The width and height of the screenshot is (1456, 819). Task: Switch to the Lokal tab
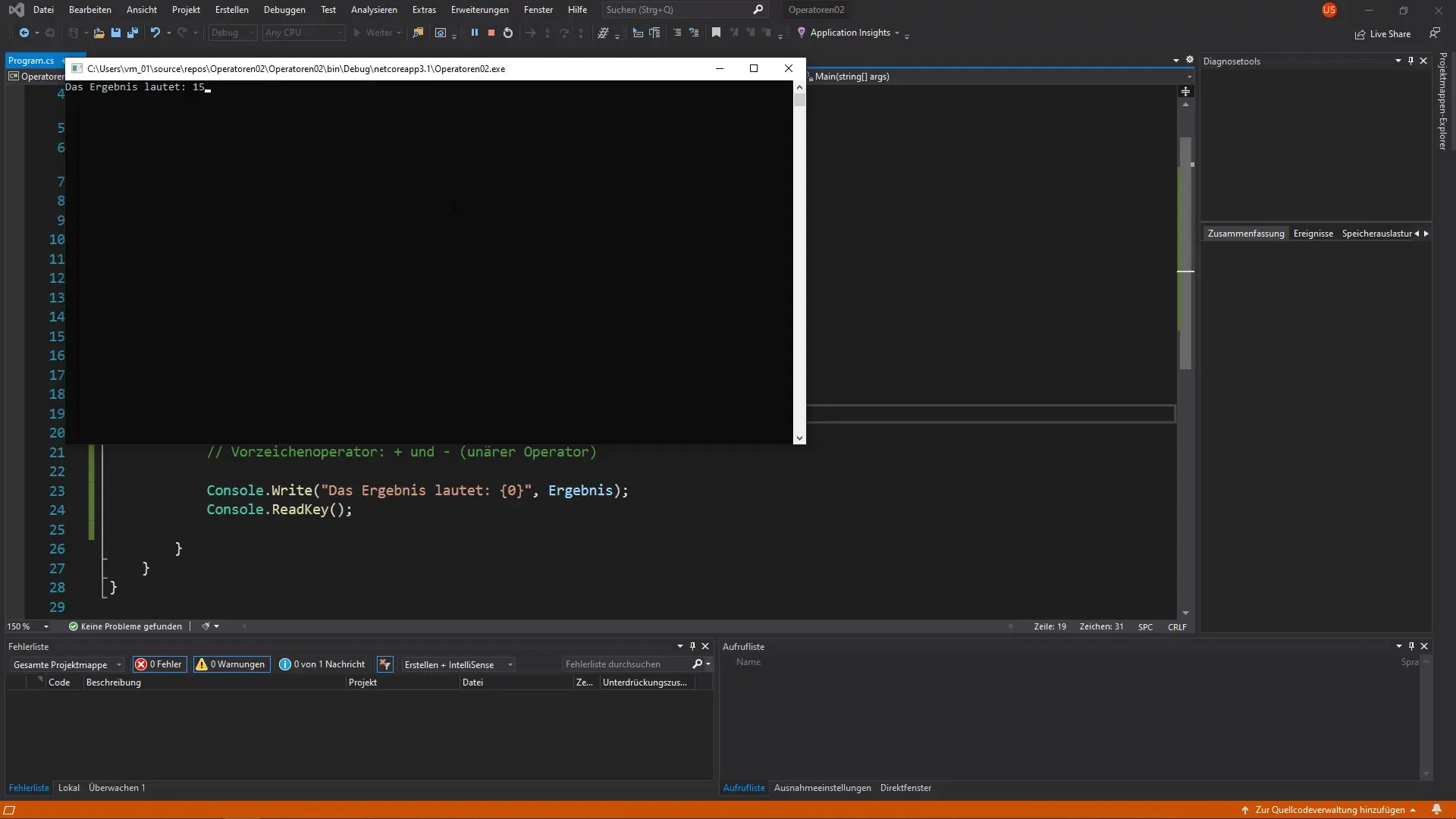pos(69,788)
